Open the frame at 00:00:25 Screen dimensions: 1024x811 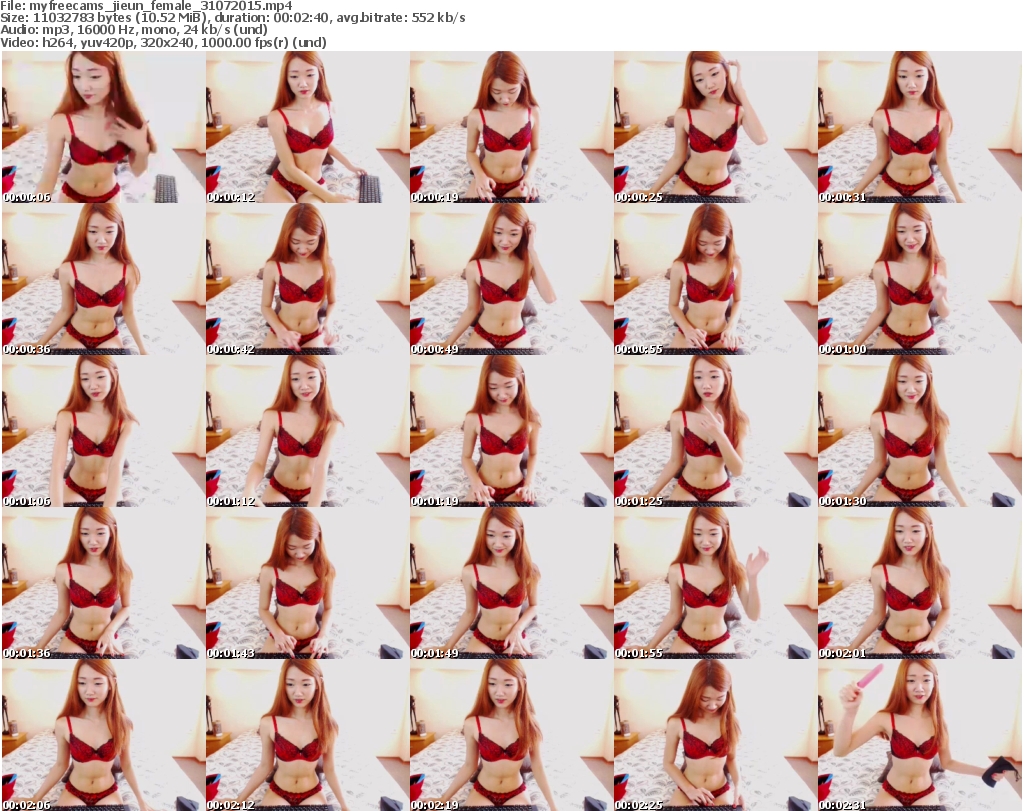pyautogui.click(x=715, y=127)
